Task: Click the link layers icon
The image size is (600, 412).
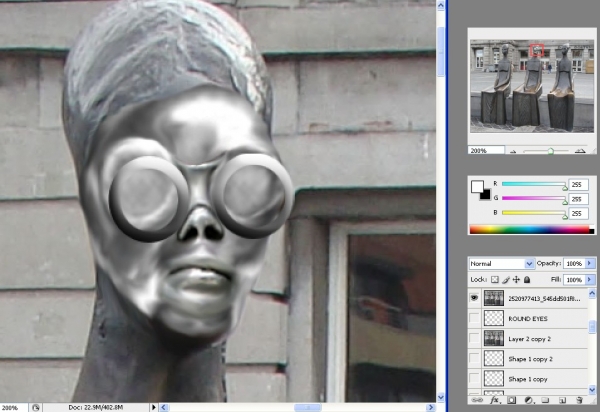Action: [x=477, y=401]
